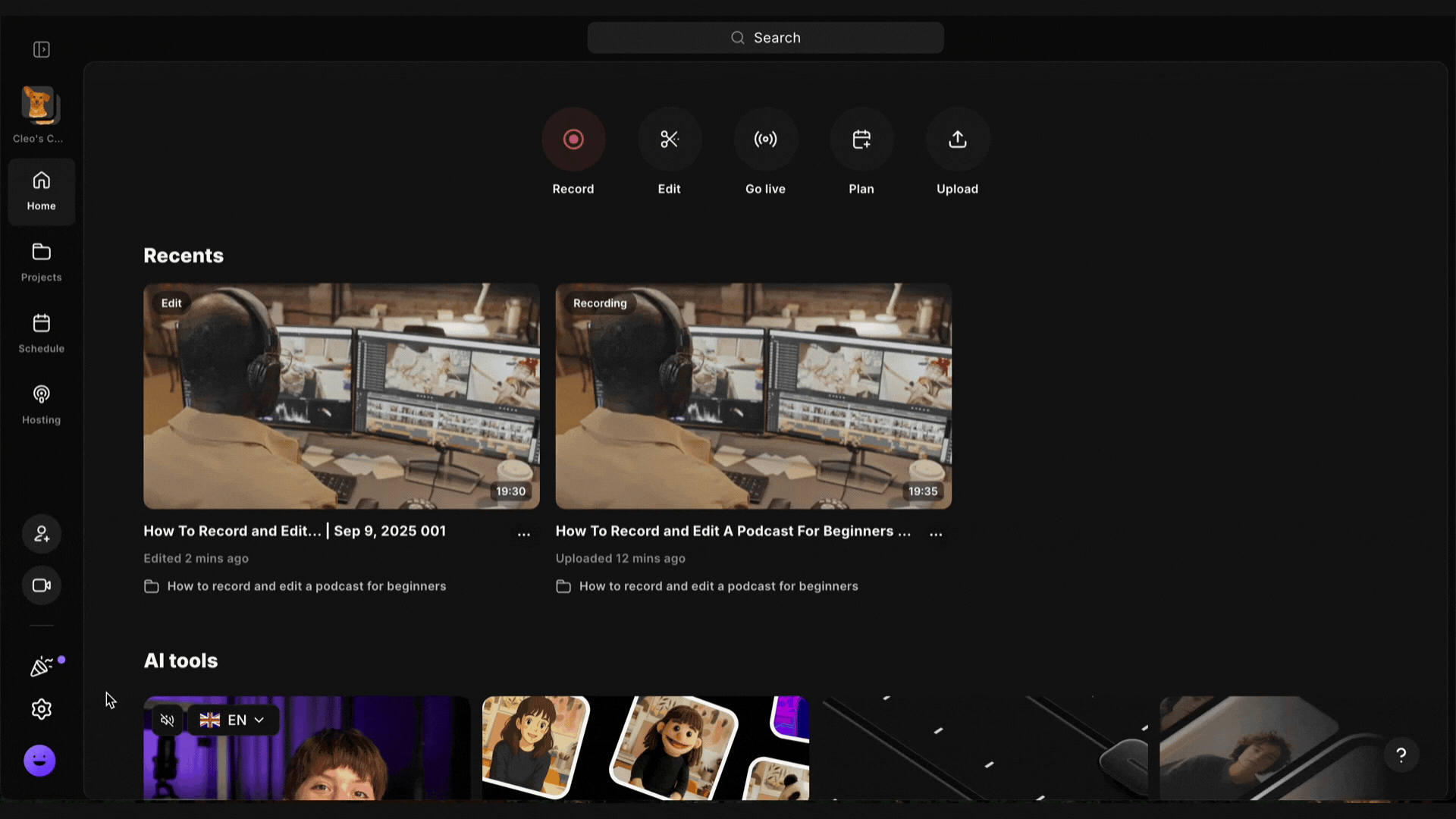Image resolution: width=1456 pixels, height=819 pixels.
Task: Click the Upload icon
Action: point(957,140)
